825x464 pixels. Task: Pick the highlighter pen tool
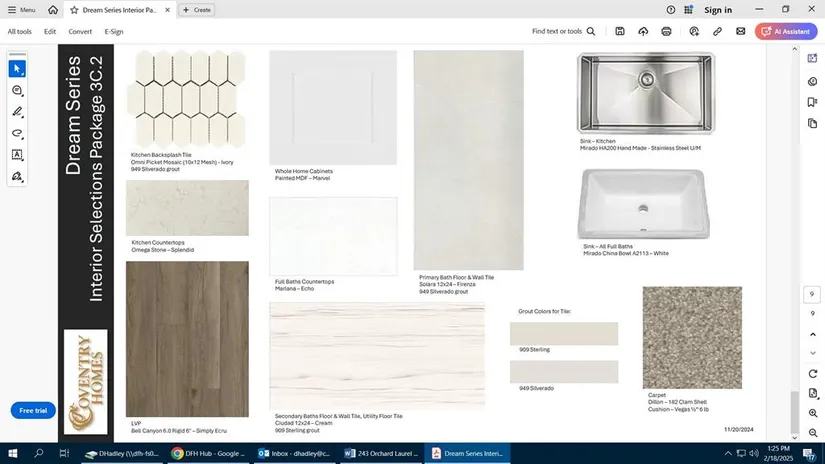pyautogui.click(x=17, y=112)
